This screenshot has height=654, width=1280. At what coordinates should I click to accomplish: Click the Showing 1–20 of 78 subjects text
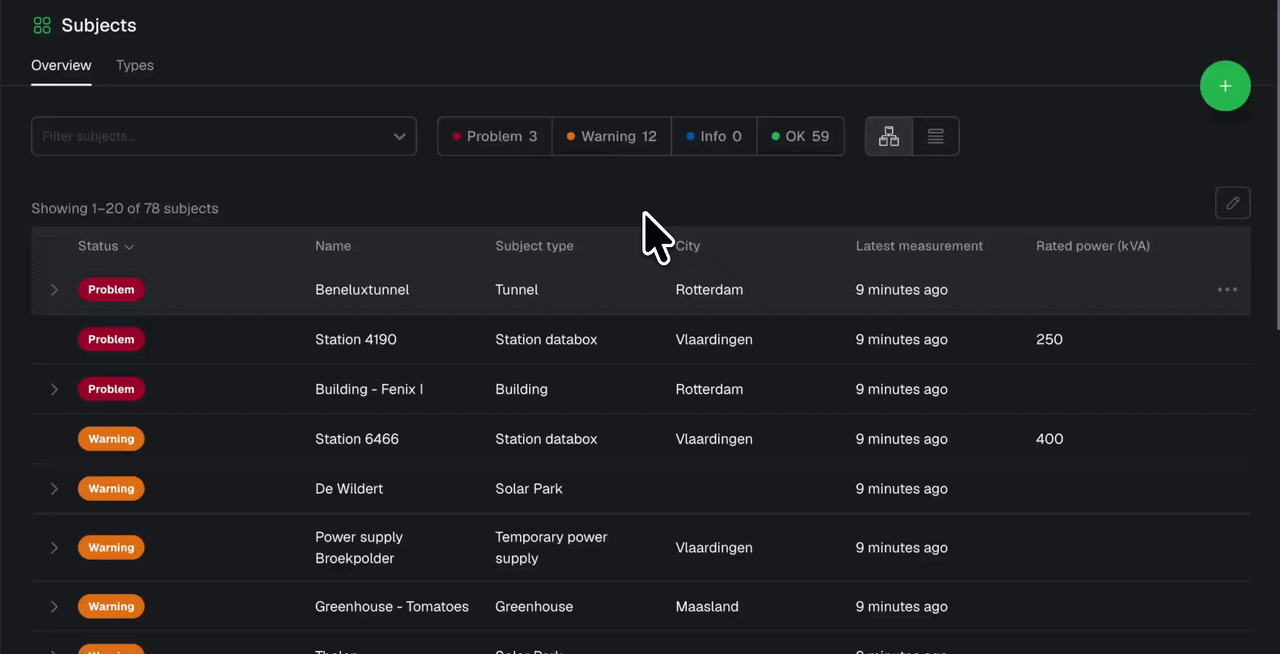125,209
